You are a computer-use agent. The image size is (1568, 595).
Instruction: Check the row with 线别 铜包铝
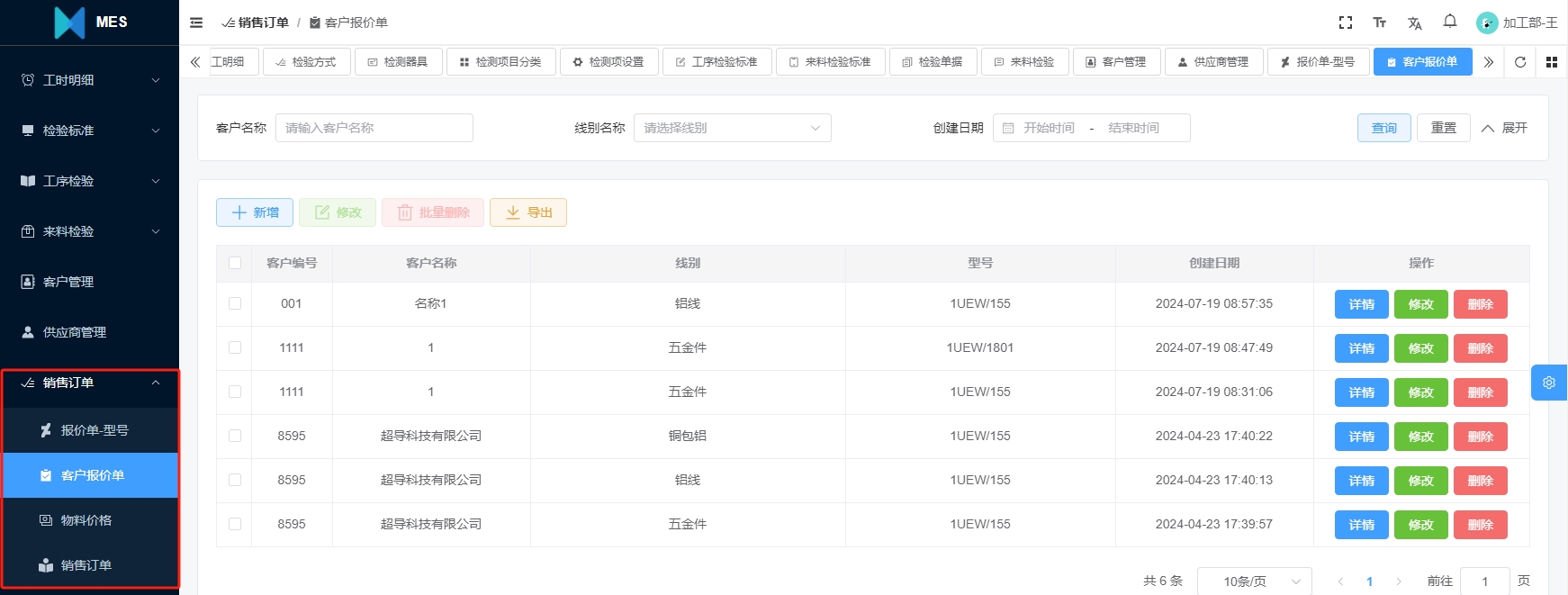tap(235, 436)
